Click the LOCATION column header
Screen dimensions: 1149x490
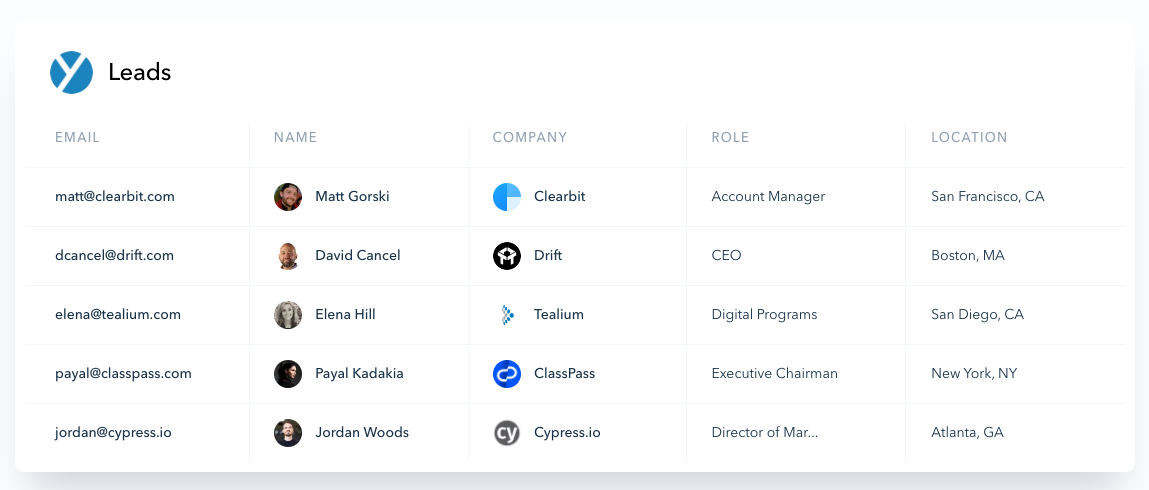[969, 138]
